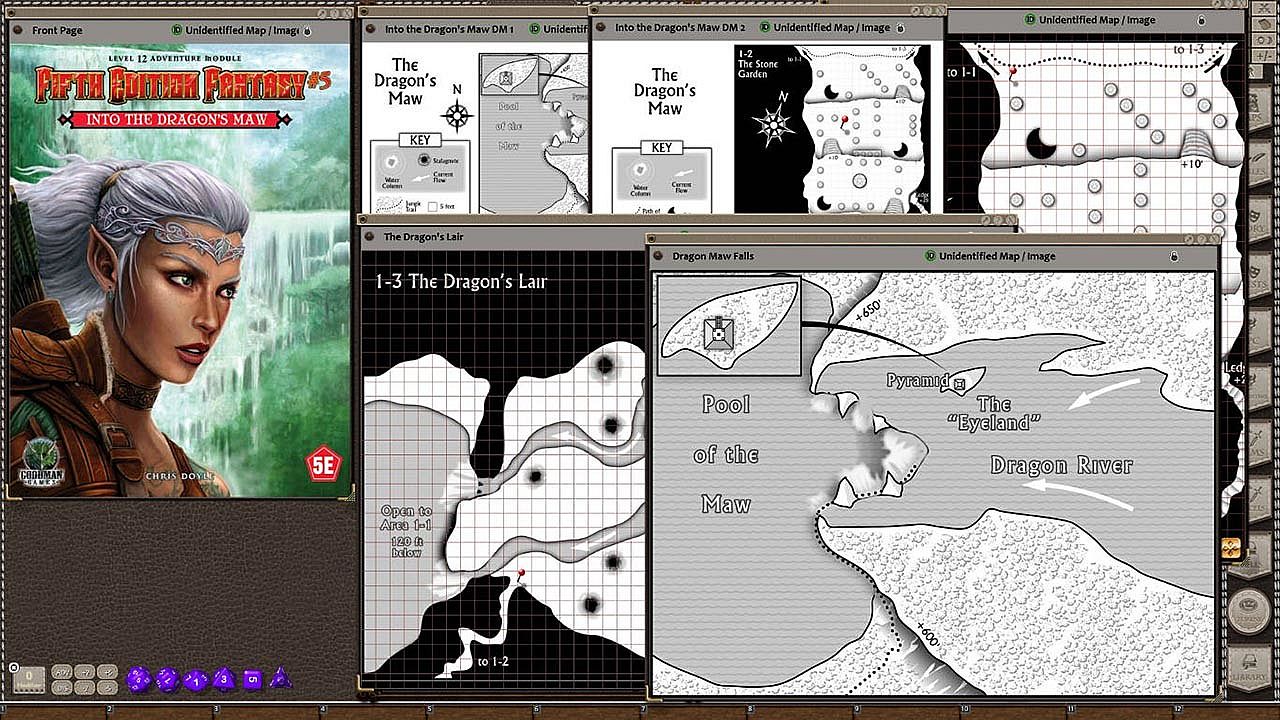This screenshot has width=1280, height=720.
Task: Toggle the lock icon in Front Page window
Action: click(307, 31)
